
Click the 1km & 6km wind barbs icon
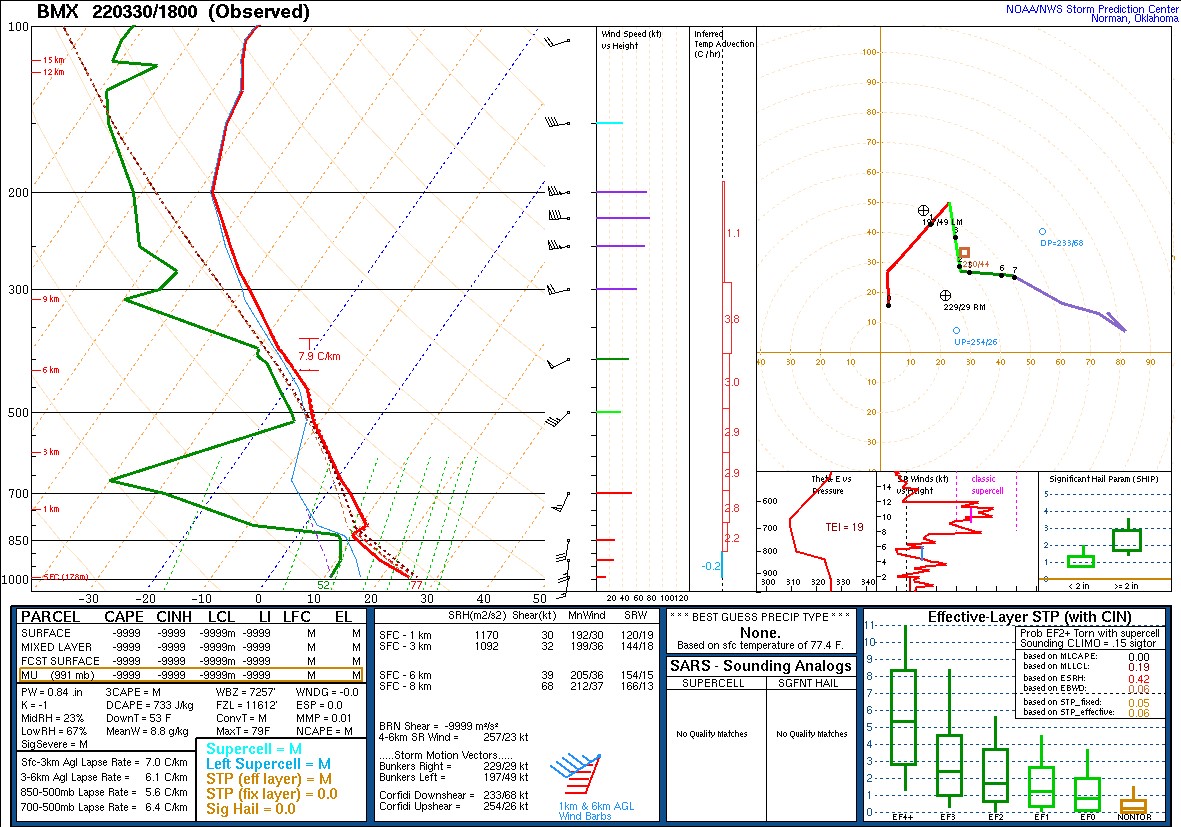(x=576, y=775)
